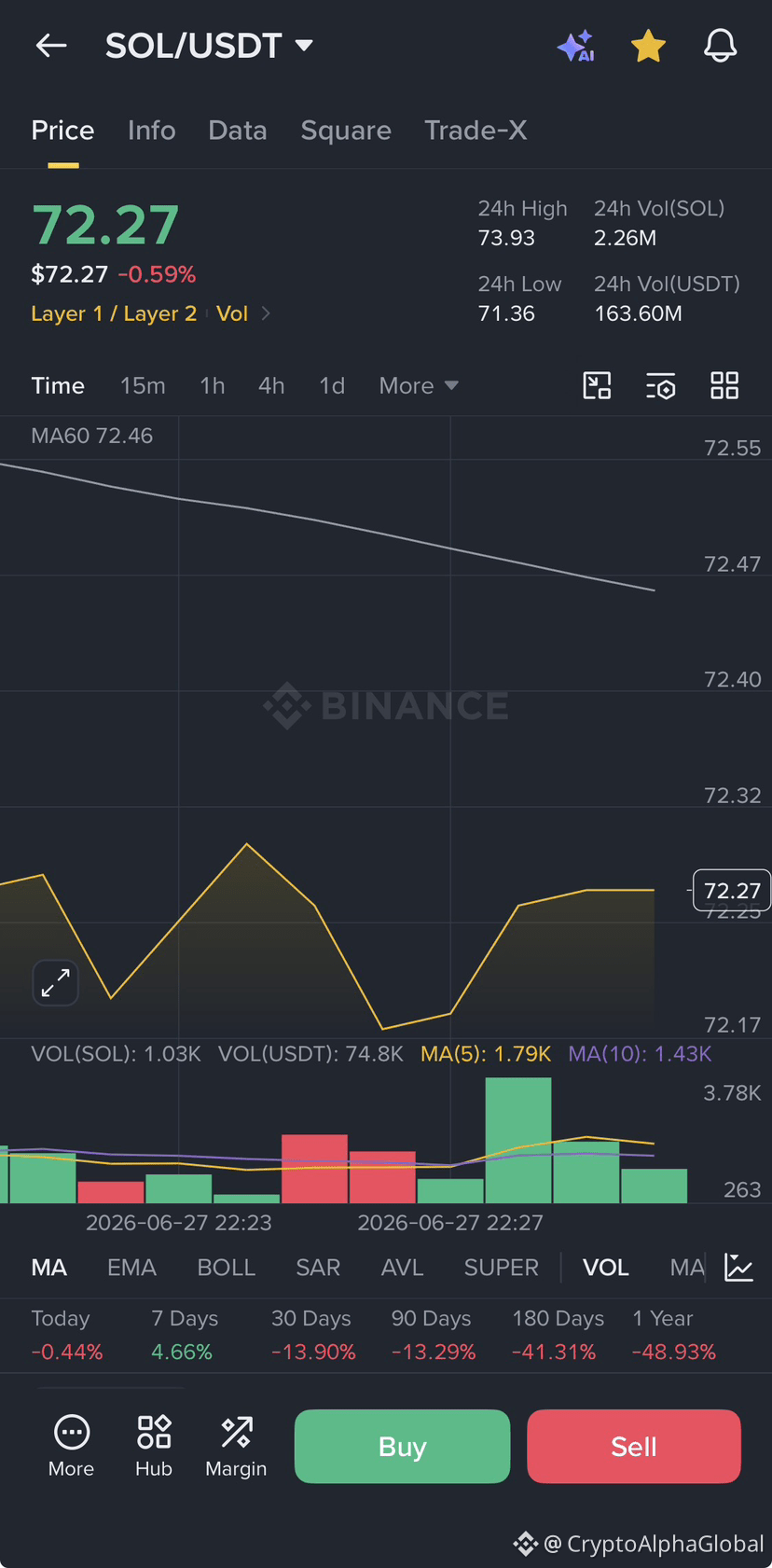Expand the Layer 1 / Layer 2 chevron
772x1568 pixels.
pyautogui.click(x=266, y=313)
